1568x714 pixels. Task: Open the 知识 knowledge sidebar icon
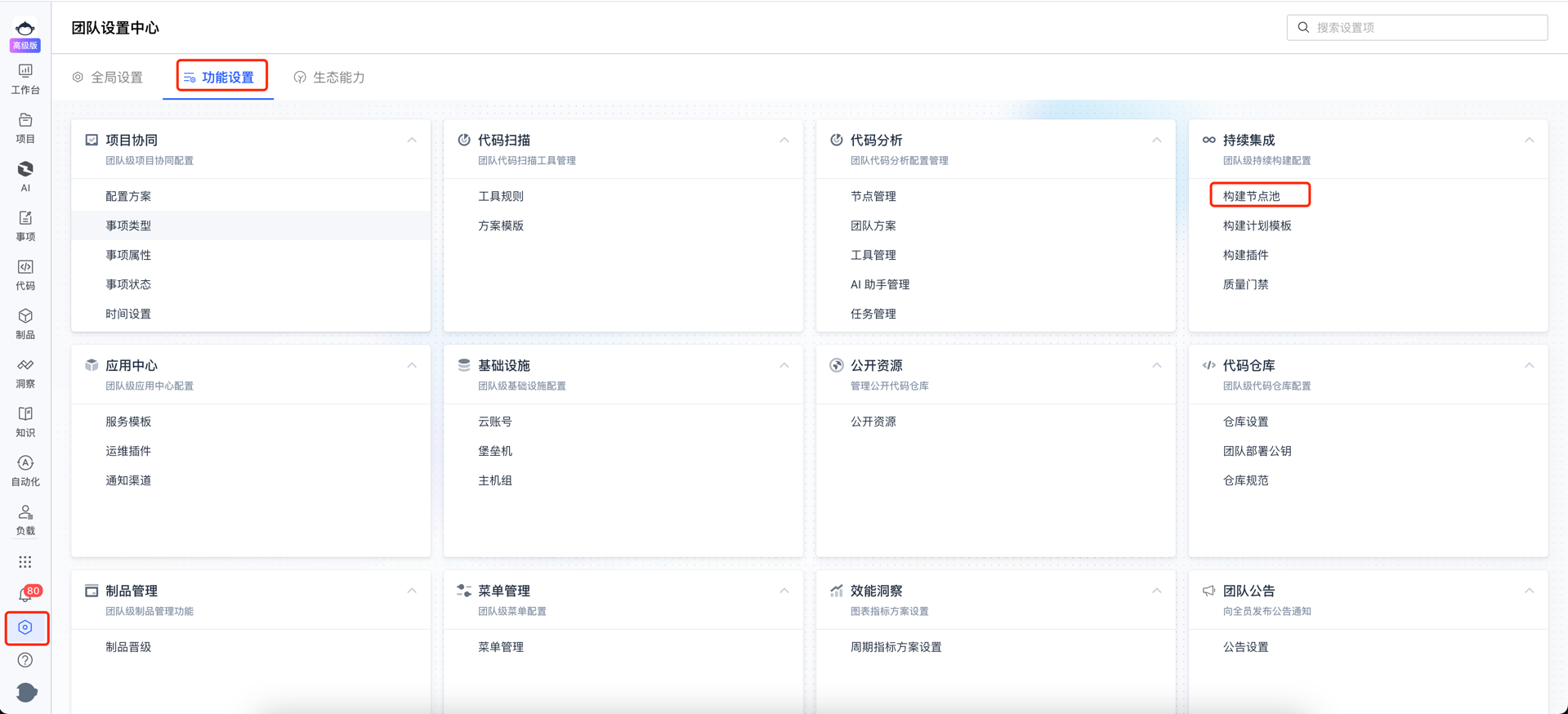[25, 422]
